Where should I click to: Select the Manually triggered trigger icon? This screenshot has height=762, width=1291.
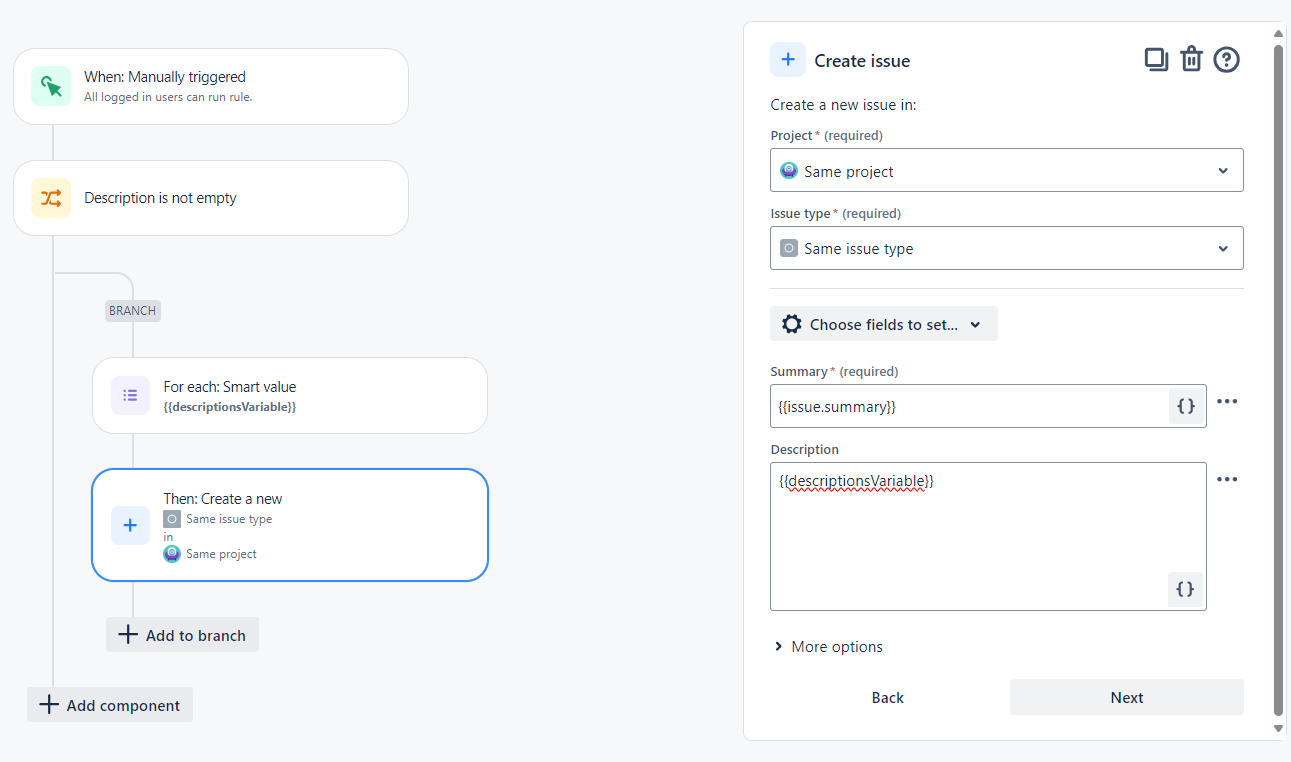(x=51, y=86)
